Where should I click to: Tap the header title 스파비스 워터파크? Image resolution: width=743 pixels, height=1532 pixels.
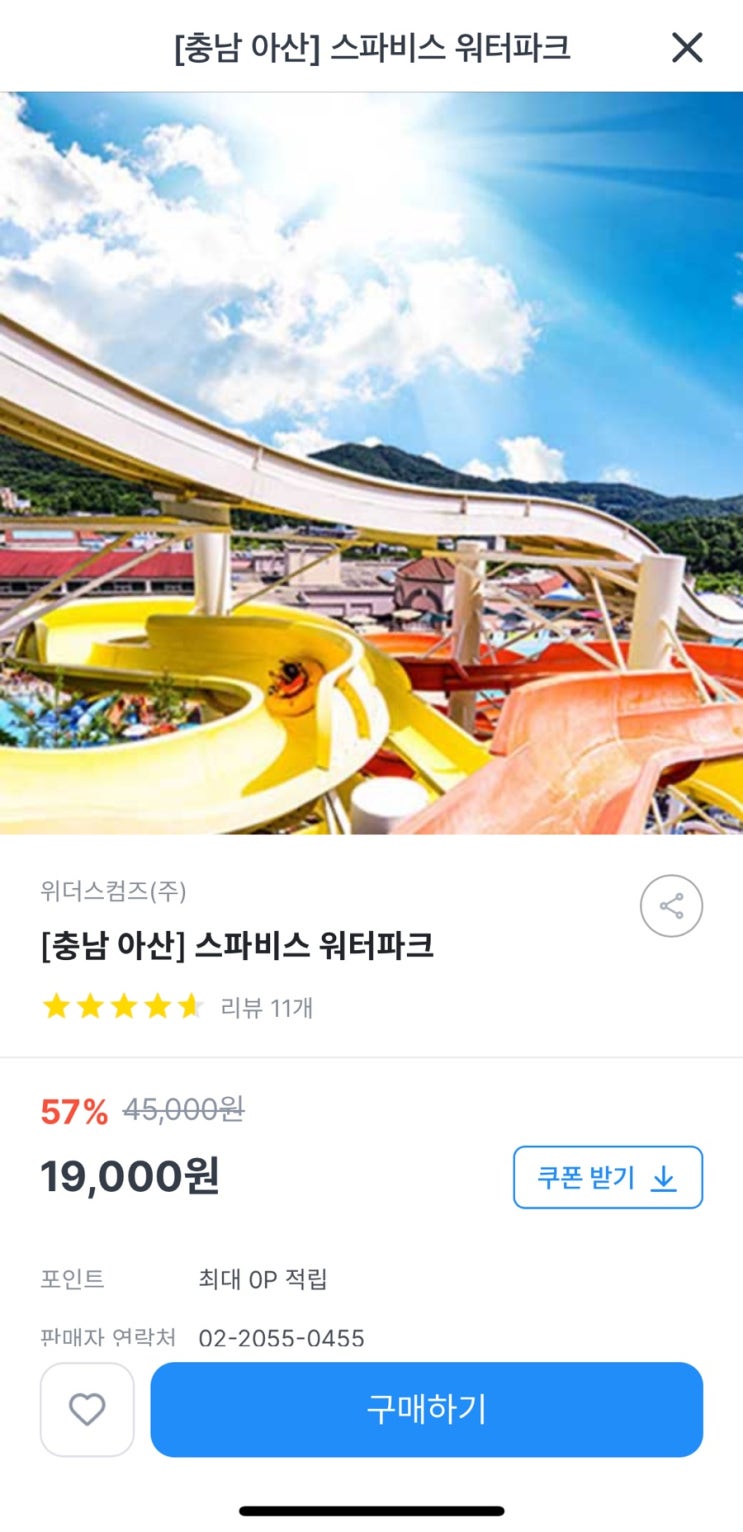372,48
